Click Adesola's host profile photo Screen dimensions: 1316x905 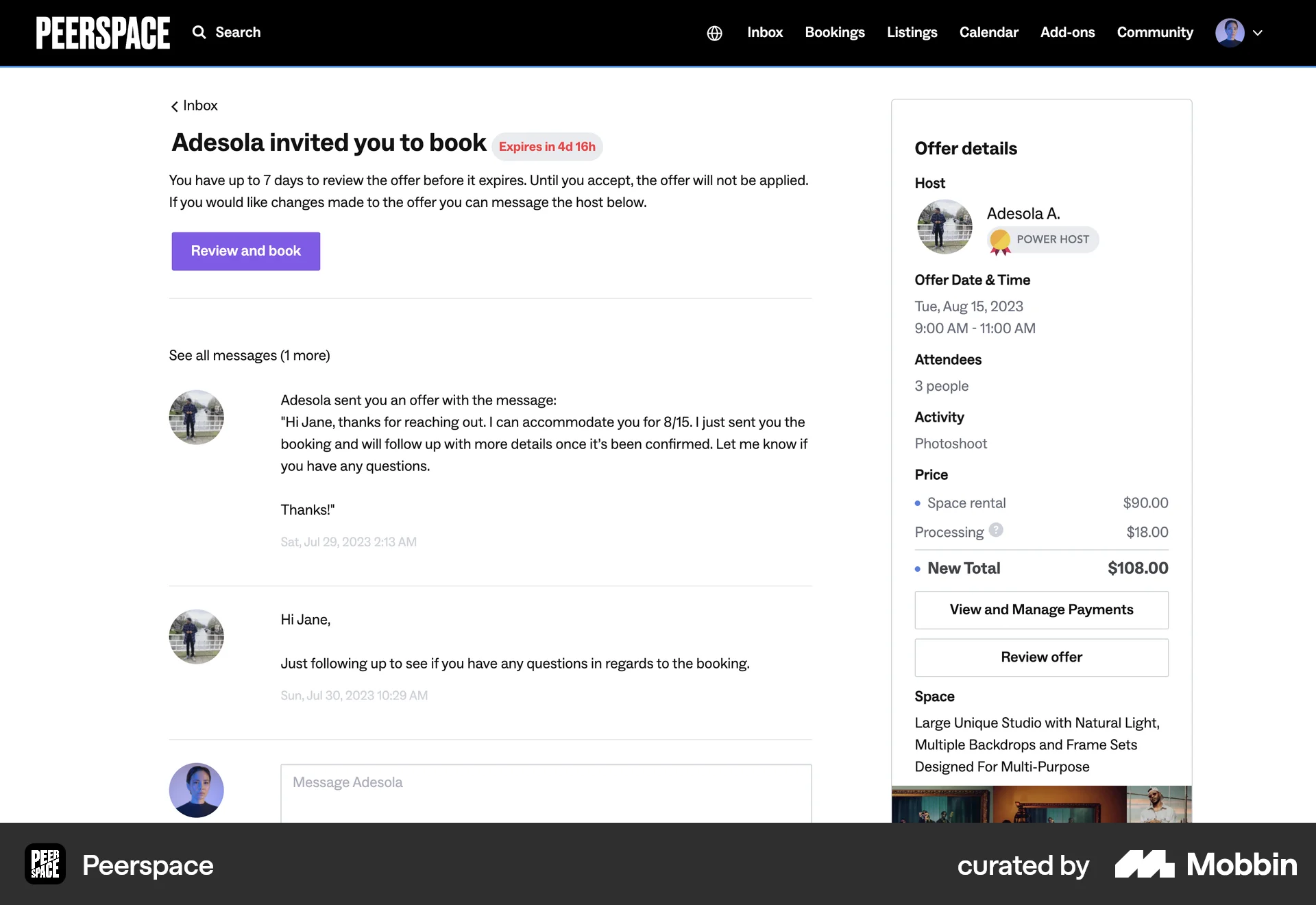click(945, 226)
